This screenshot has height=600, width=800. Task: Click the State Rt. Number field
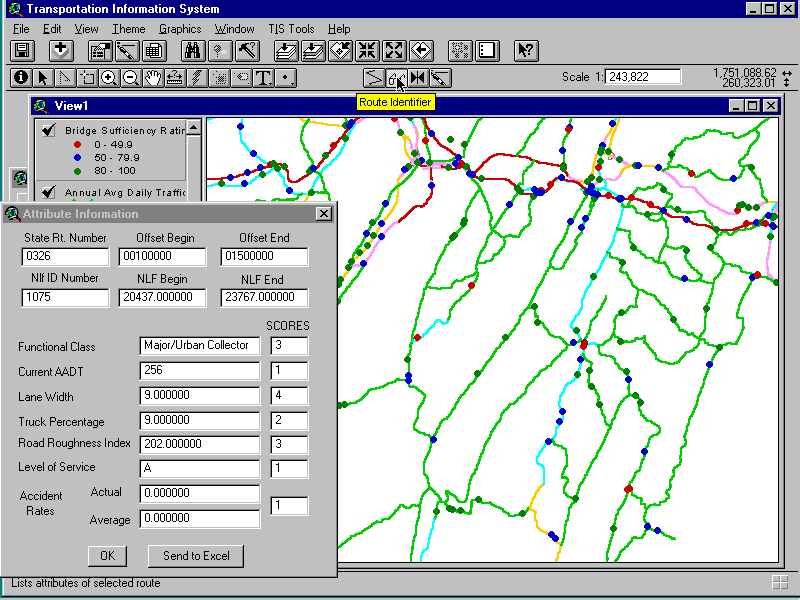pyautogui.click(x=65, y=258)
